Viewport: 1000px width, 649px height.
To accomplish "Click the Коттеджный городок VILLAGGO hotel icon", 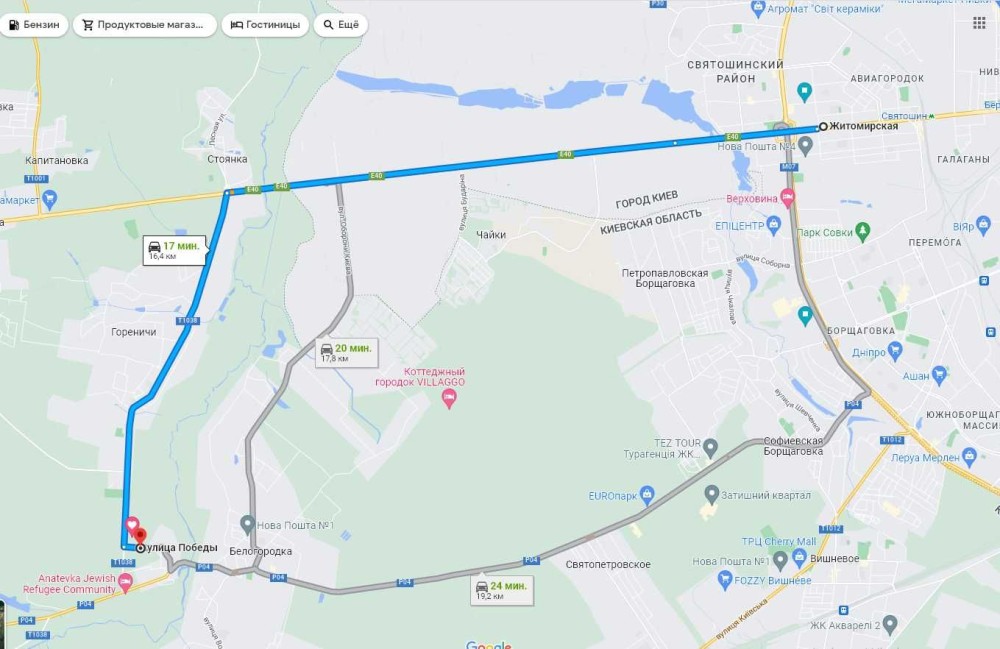I will click(449, 399).
